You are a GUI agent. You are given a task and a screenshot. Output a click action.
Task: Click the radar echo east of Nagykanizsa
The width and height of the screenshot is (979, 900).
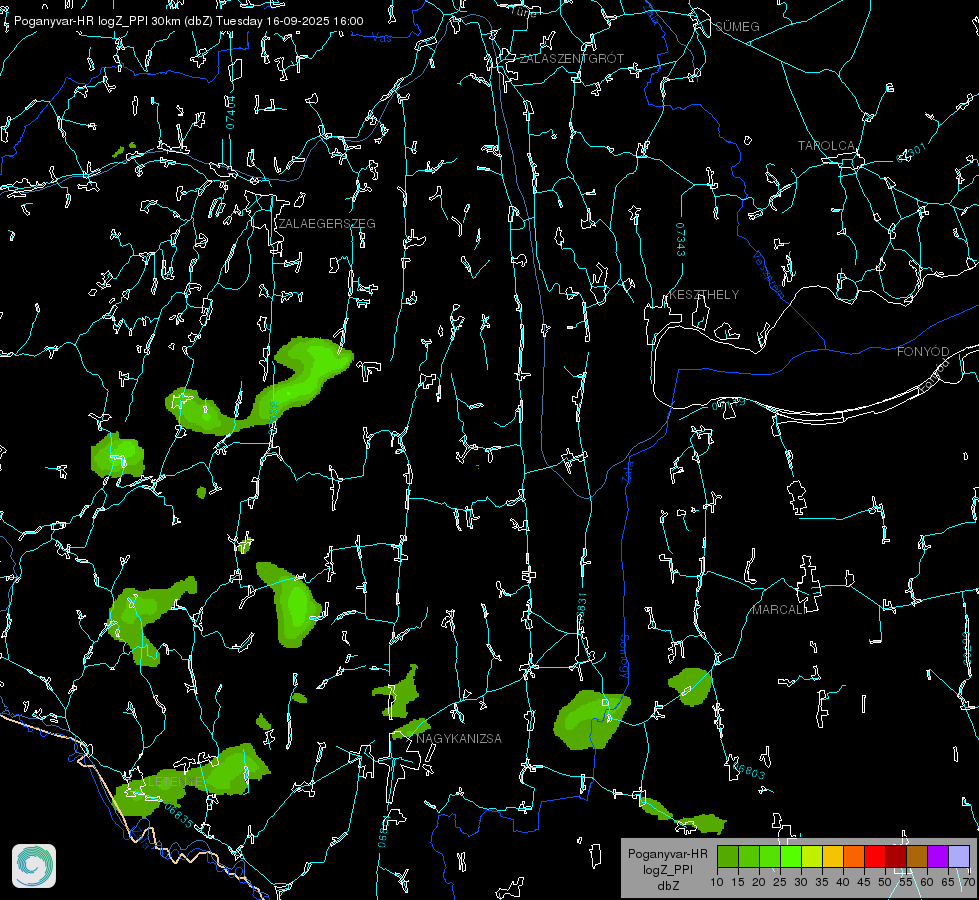(590, 718)
